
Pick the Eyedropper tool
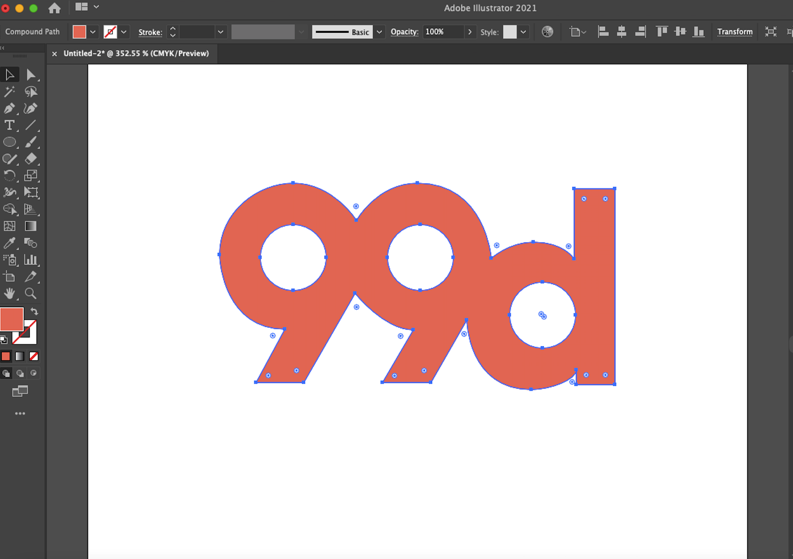click(10, 243)
